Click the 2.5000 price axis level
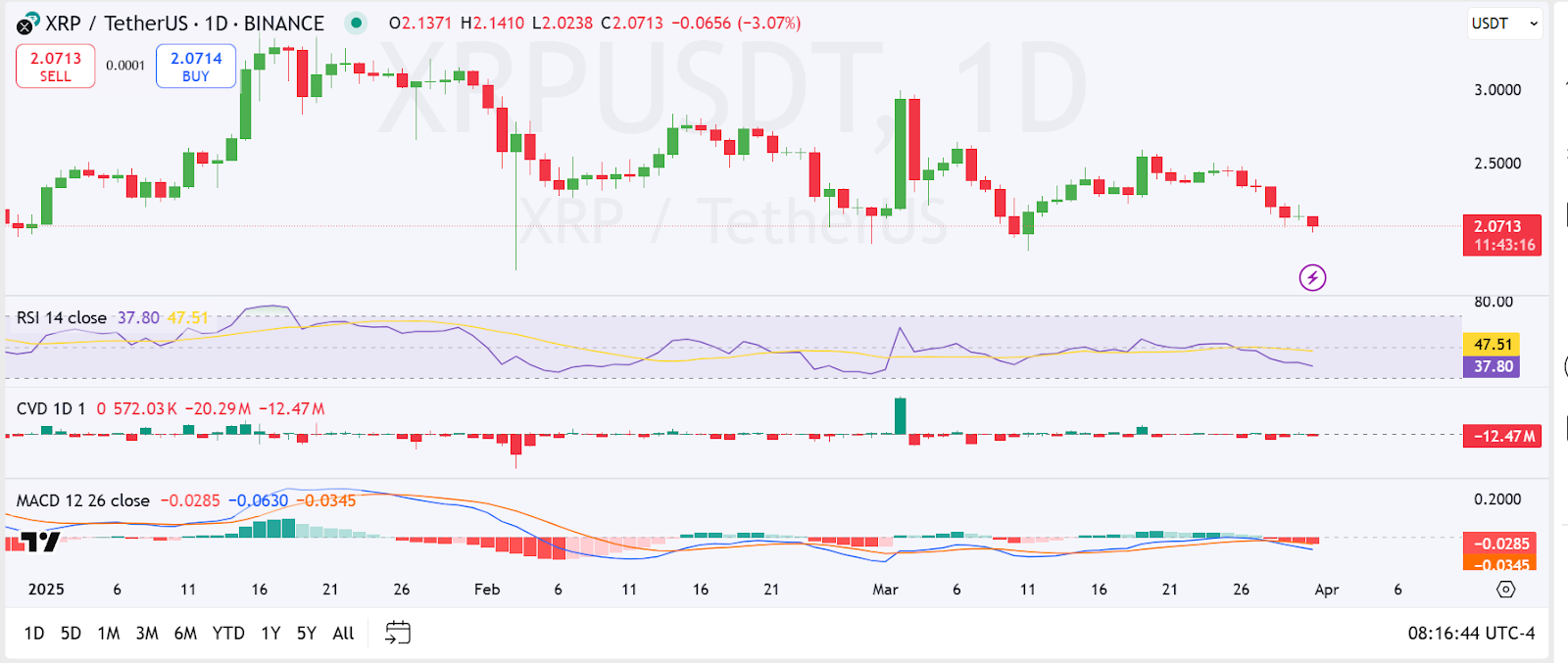Image resolution: width=1568 pixels, height=663 pixels. pos(1497,164)
